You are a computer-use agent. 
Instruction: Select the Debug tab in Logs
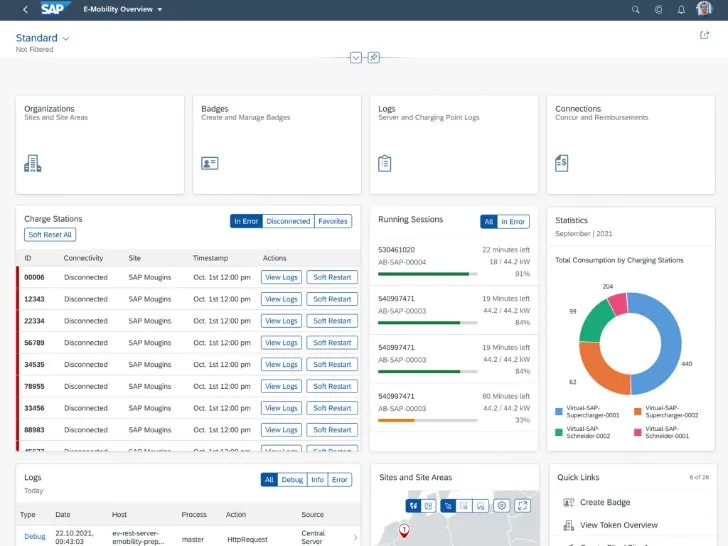point(292,480)
